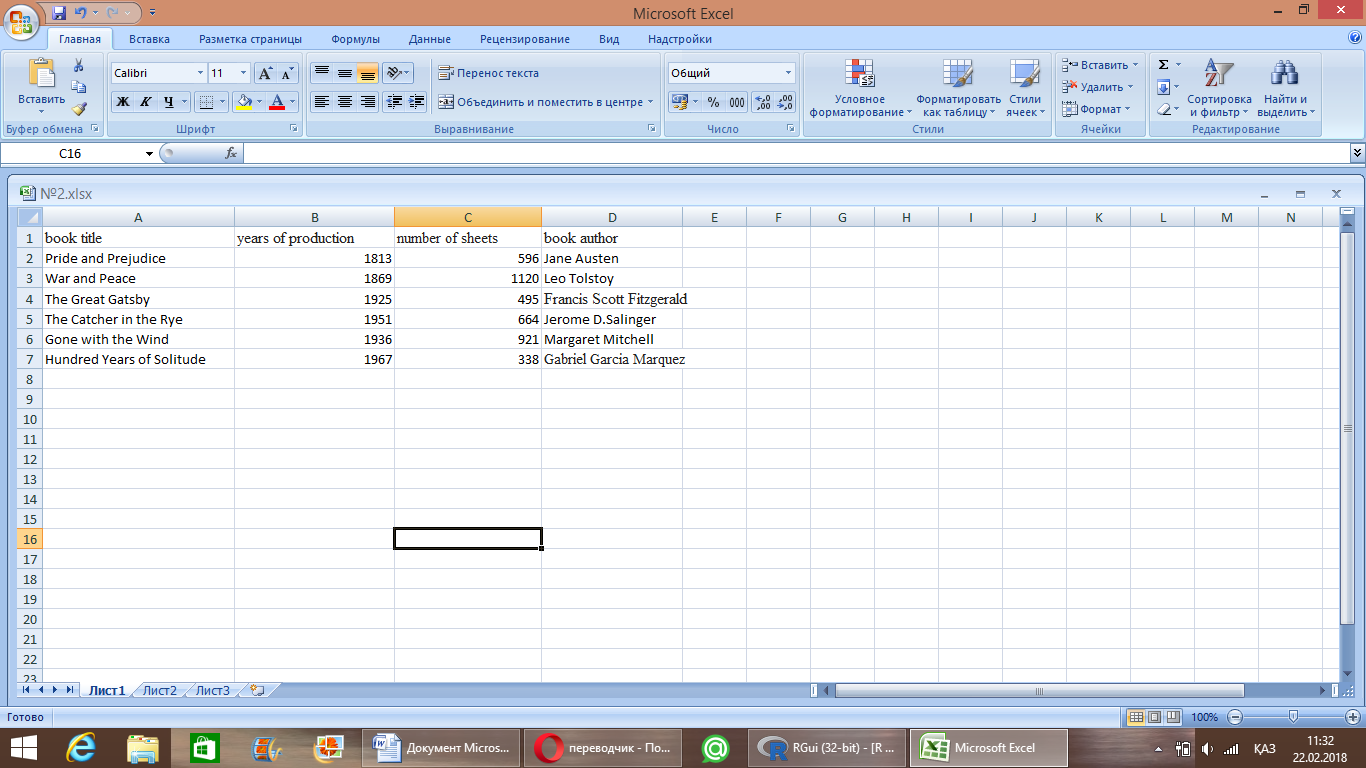Open Internet Explorer from the taskbar

[x=81, y=747]
